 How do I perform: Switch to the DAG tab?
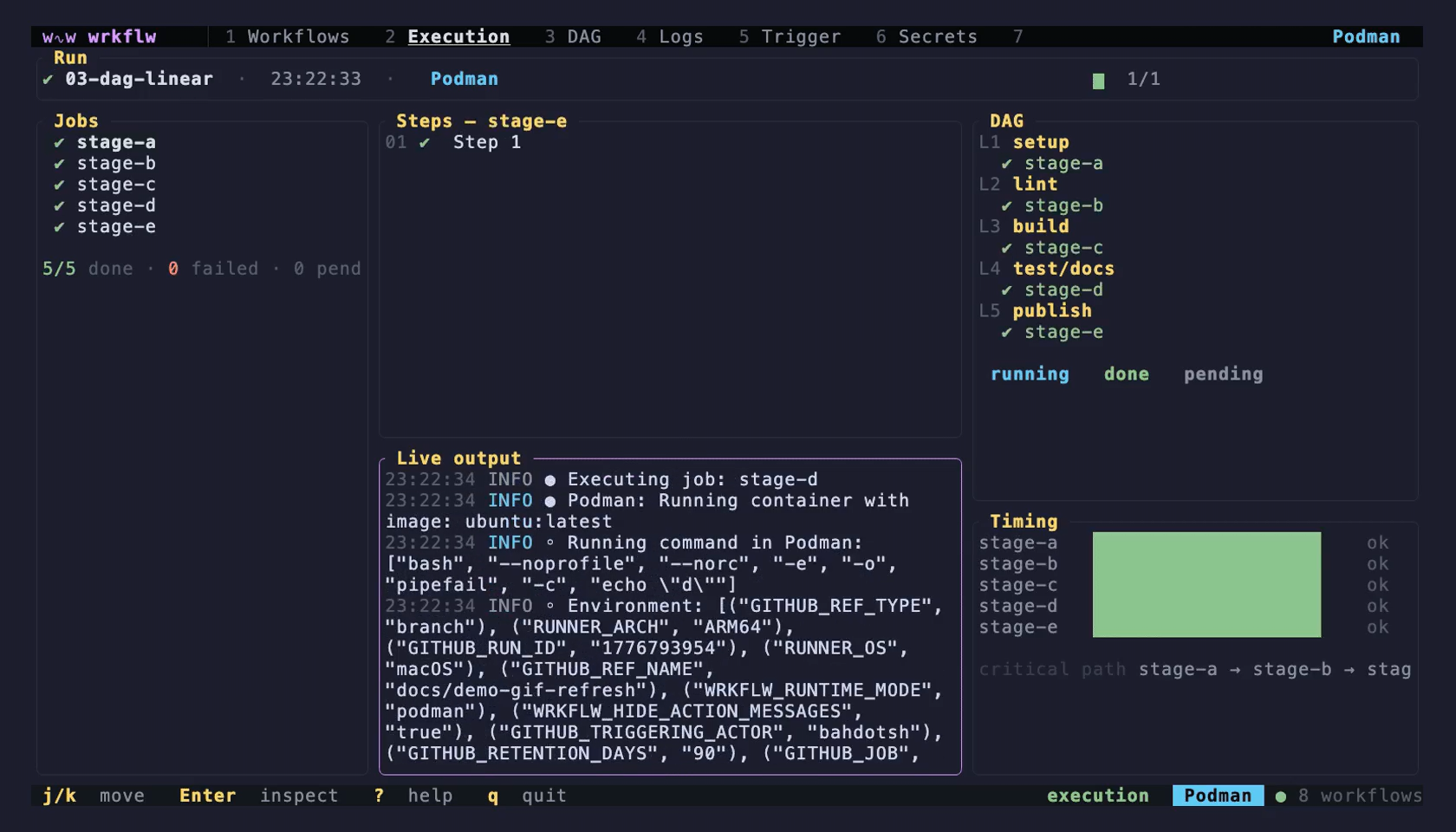pyautogui.click(x=573, y=36)
